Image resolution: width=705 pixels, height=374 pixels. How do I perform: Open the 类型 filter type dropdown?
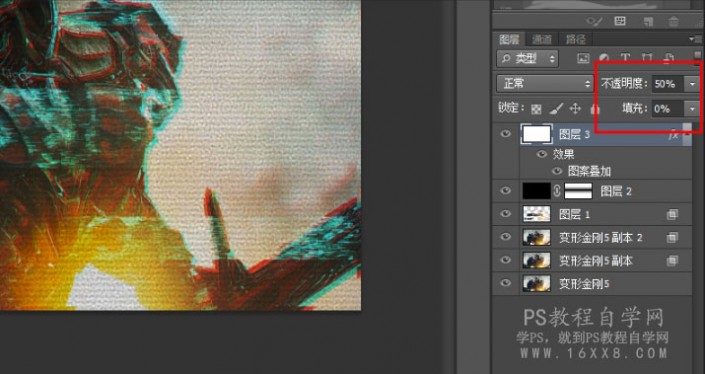click(x=527, y=58)
